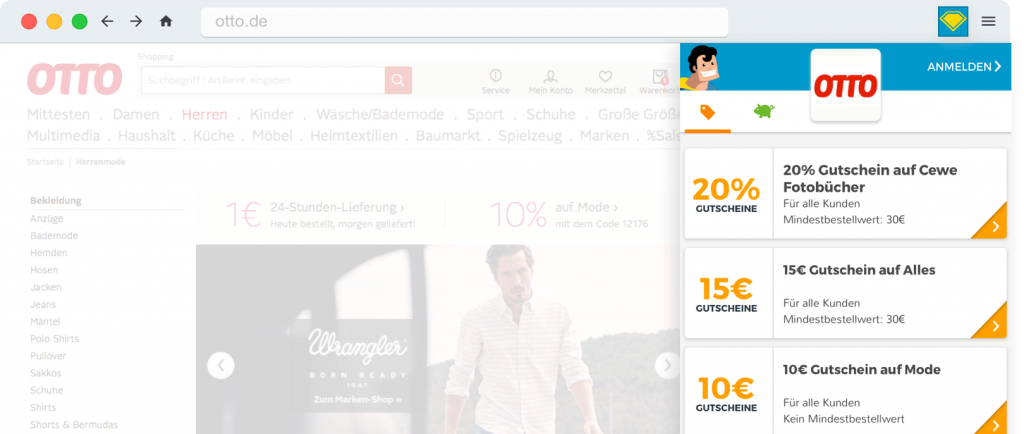Open the Herren menu category
Image resolution: width=1024 pixels, height=434 pixels.
click(204, 114)
